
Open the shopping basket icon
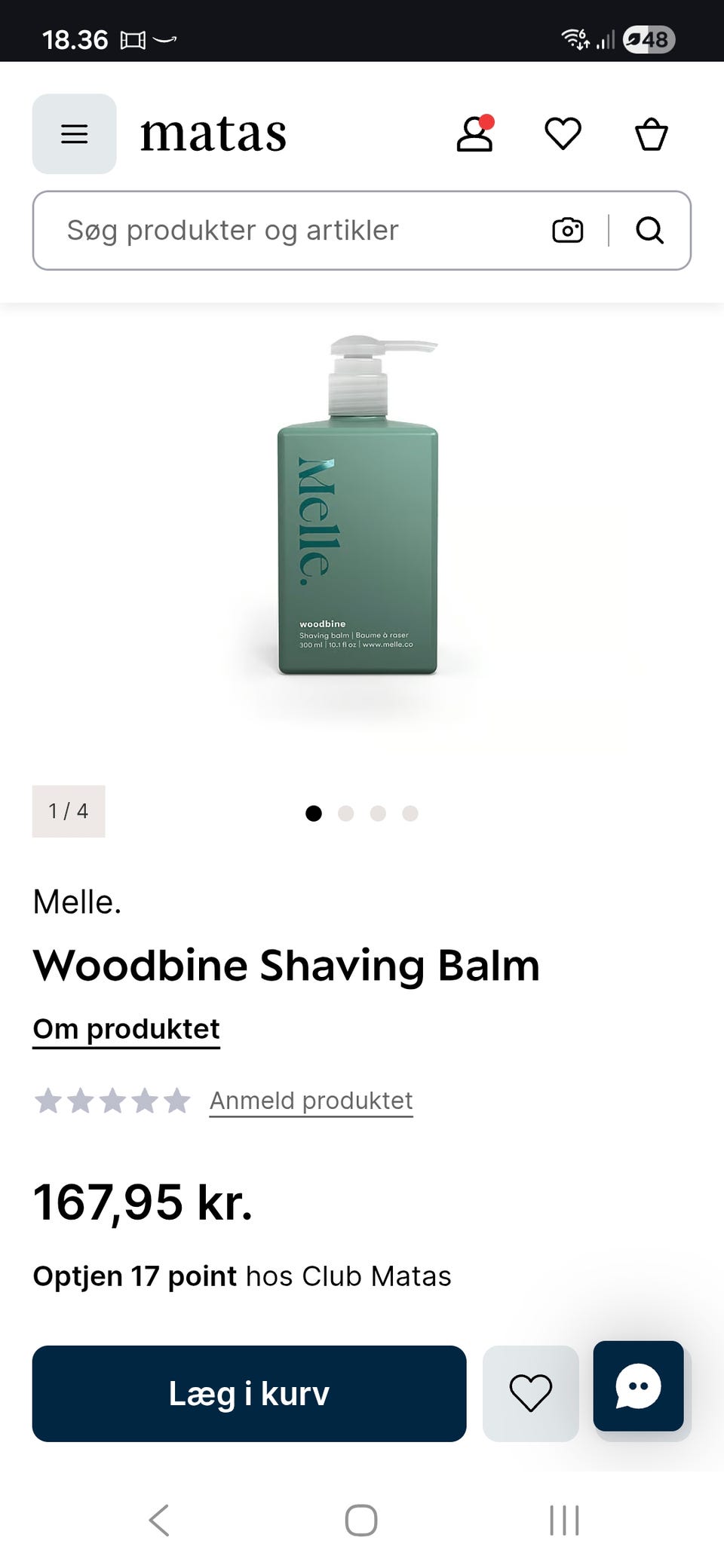click(x=652, y=134)
